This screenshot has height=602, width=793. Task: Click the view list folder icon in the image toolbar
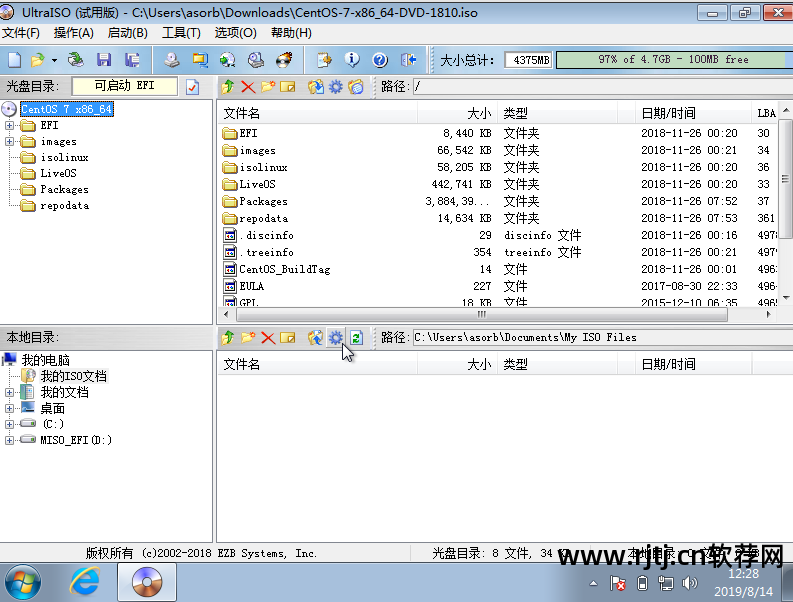(x=356, y=87)
